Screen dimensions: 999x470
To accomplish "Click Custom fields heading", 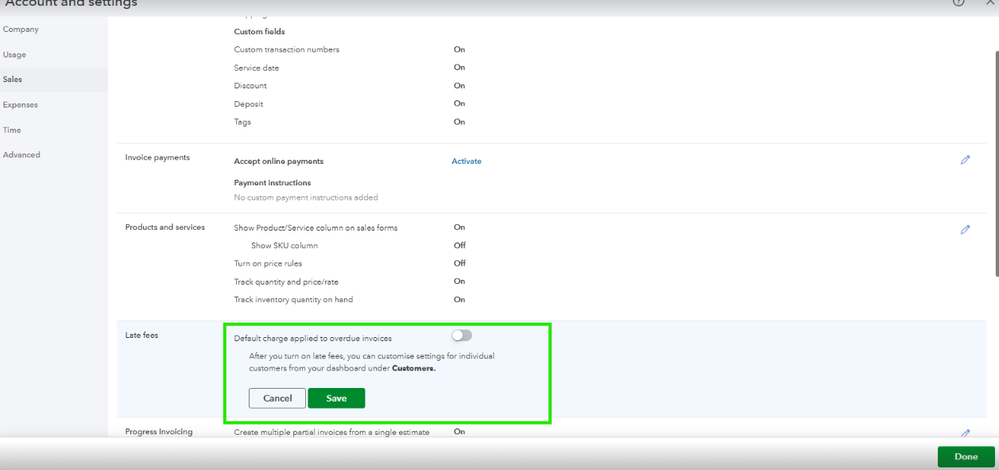I will 259,31.
